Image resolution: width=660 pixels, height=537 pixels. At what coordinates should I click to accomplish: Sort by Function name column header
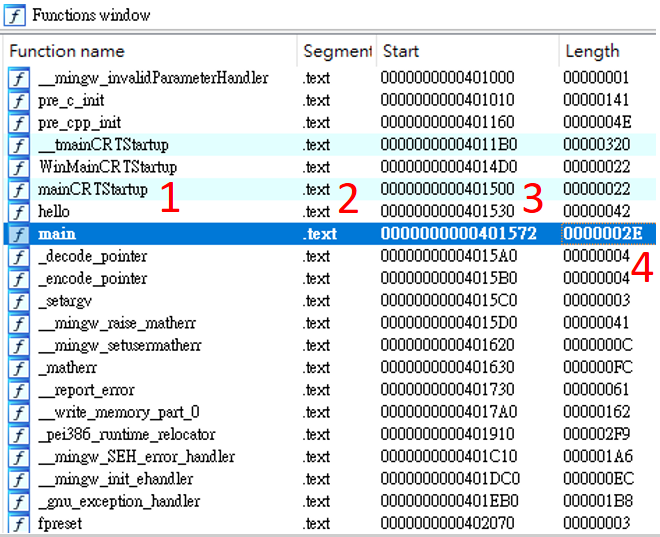tap(67, 51)
